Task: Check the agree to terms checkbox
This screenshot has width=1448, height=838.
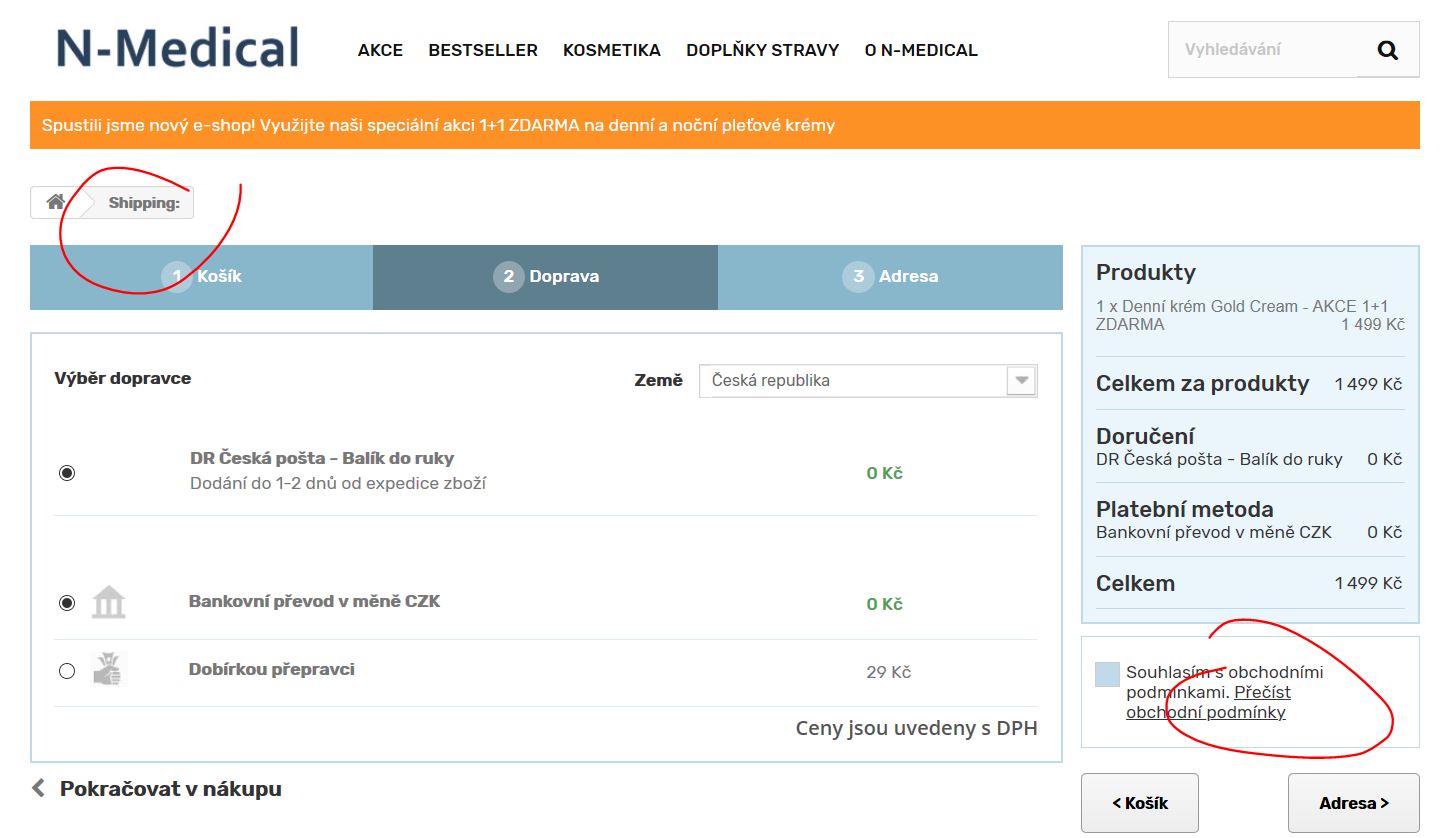Action: (x=1107, y=674)
